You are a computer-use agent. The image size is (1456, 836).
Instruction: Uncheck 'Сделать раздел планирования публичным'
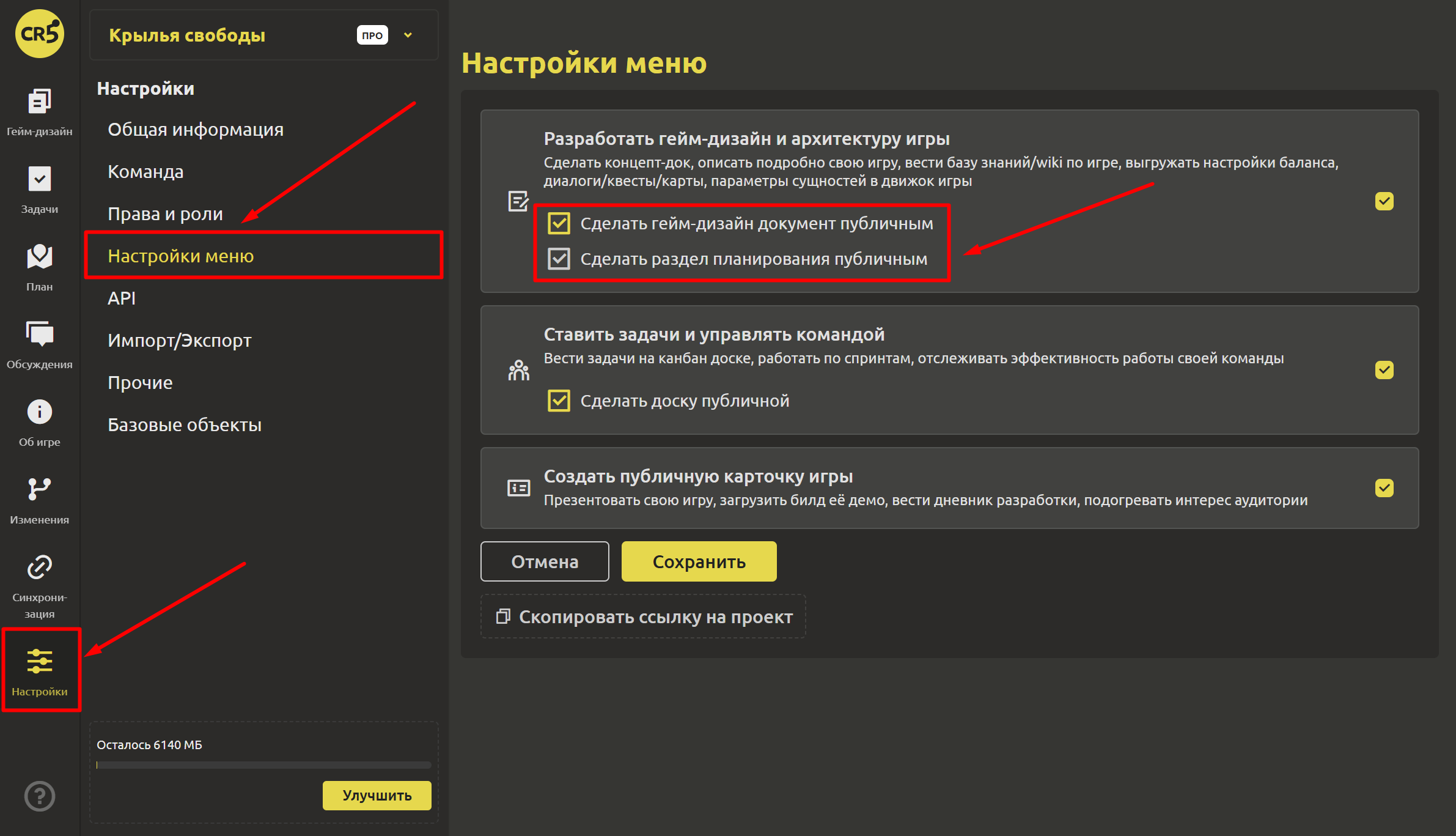click(x=559, y=259)
